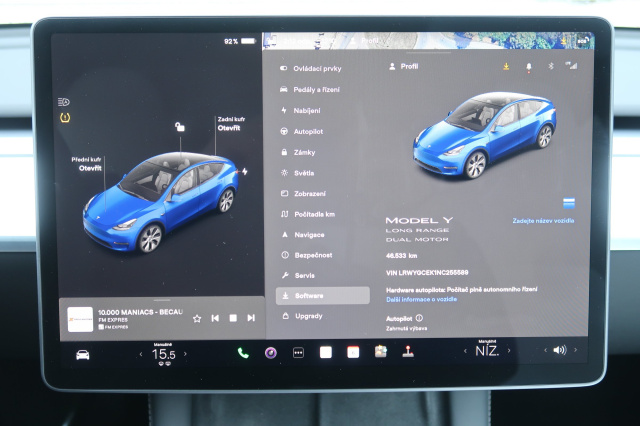This screenshot has height=426, width=640.
Task: Tap the tire pressure warning icon
Action: click(x=65, y=118)
